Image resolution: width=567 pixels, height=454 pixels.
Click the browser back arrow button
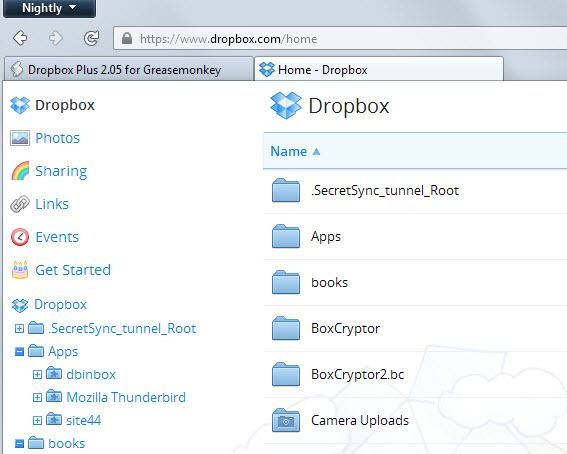pos(20,38)
